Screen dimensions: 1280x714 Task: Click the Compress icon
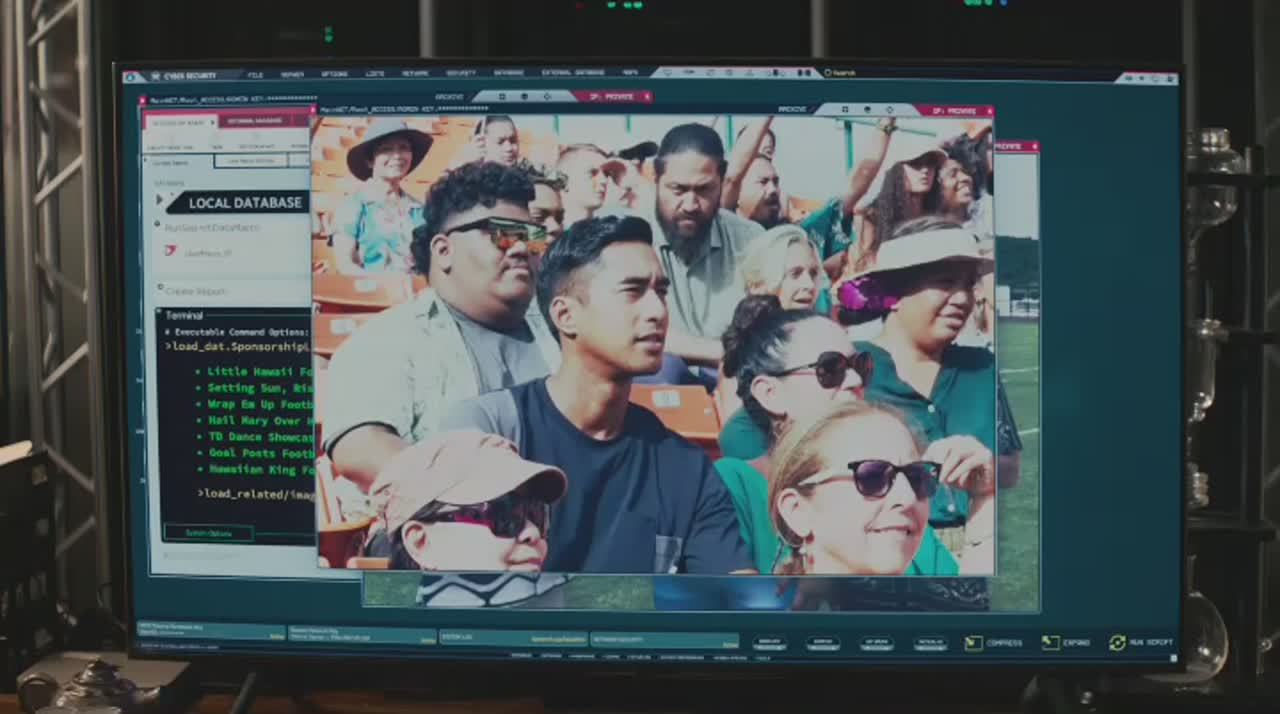[x=973, y=643]
